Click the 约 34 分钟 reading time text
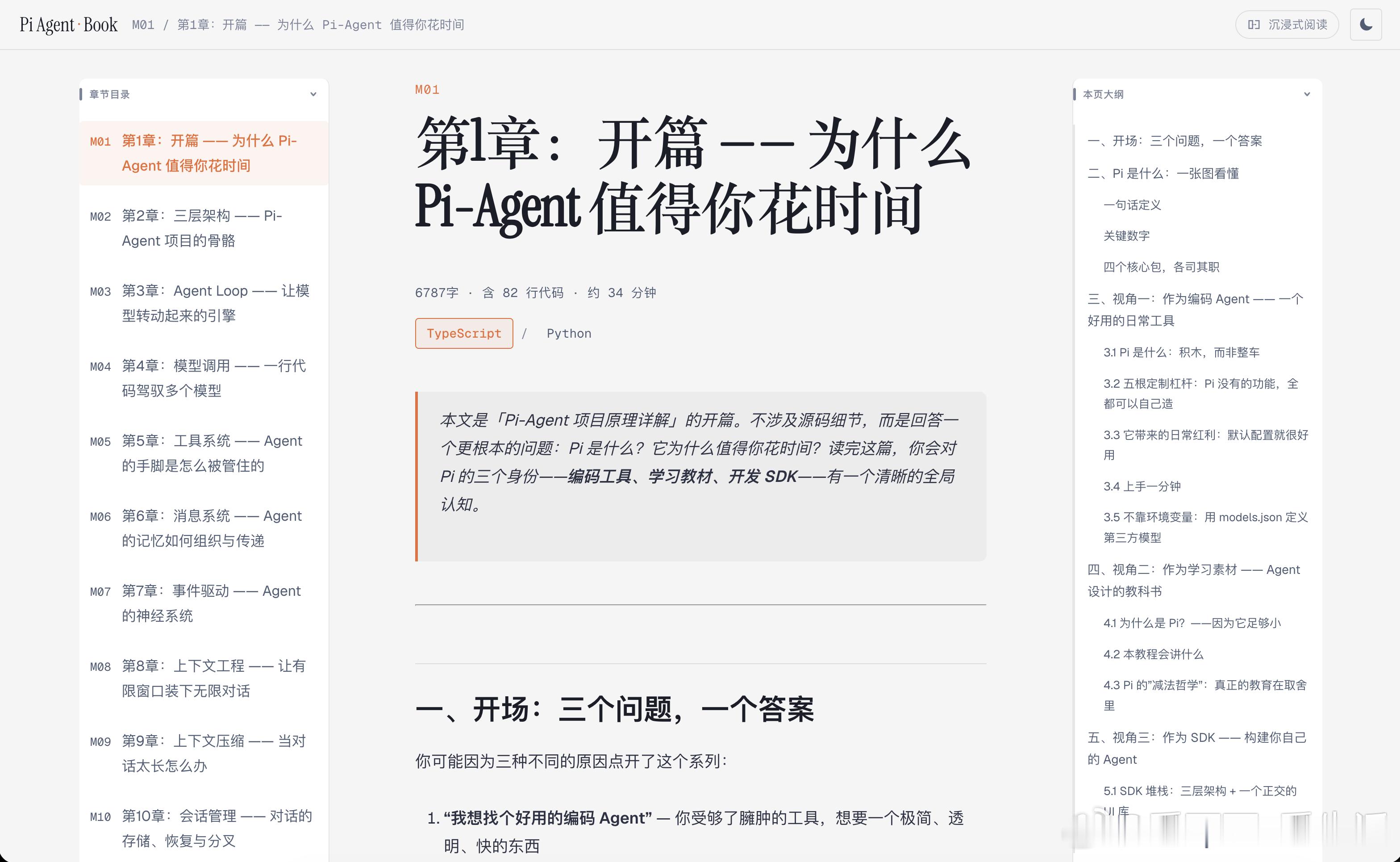The height and width of the screenshot is (862, 1400). click(622, 293)
